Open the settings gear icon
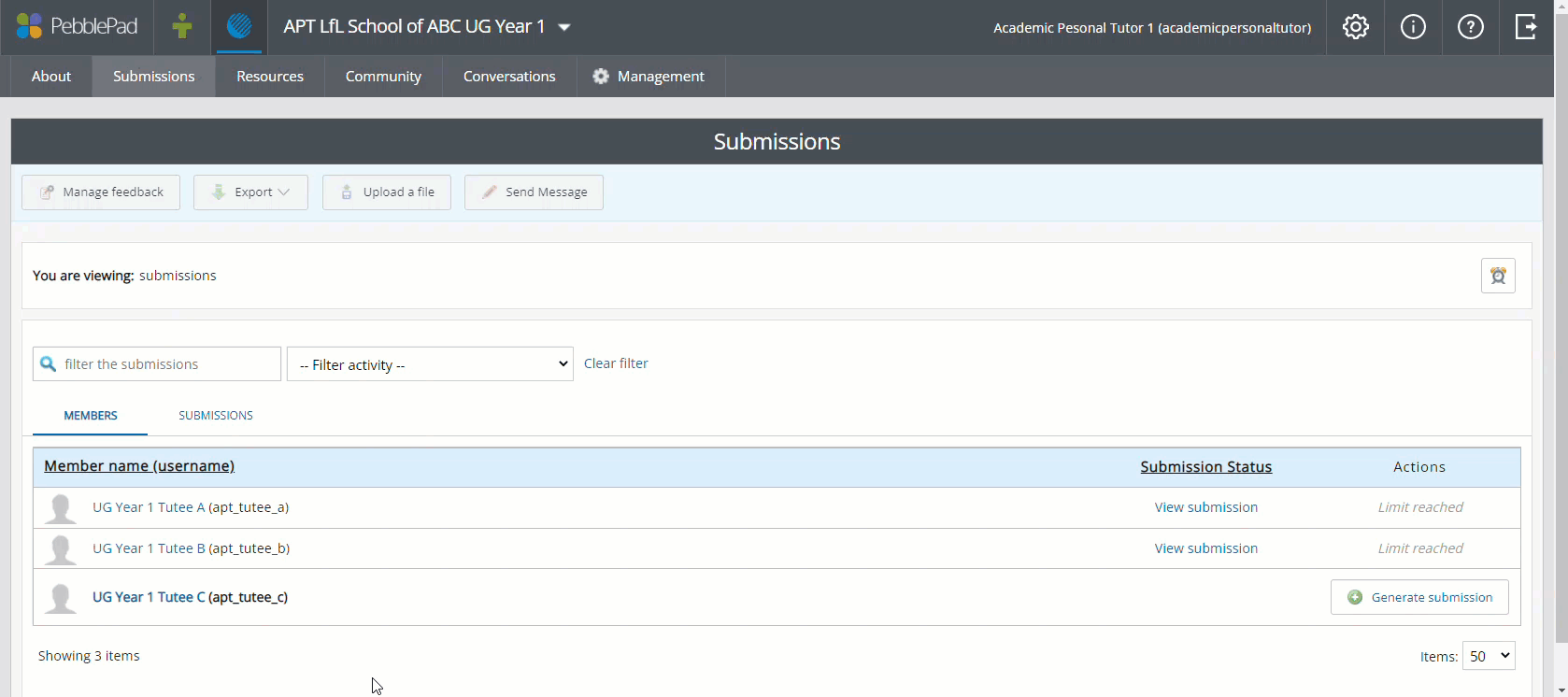This screenshot has height=697, width=1568. pos(1355,27)
